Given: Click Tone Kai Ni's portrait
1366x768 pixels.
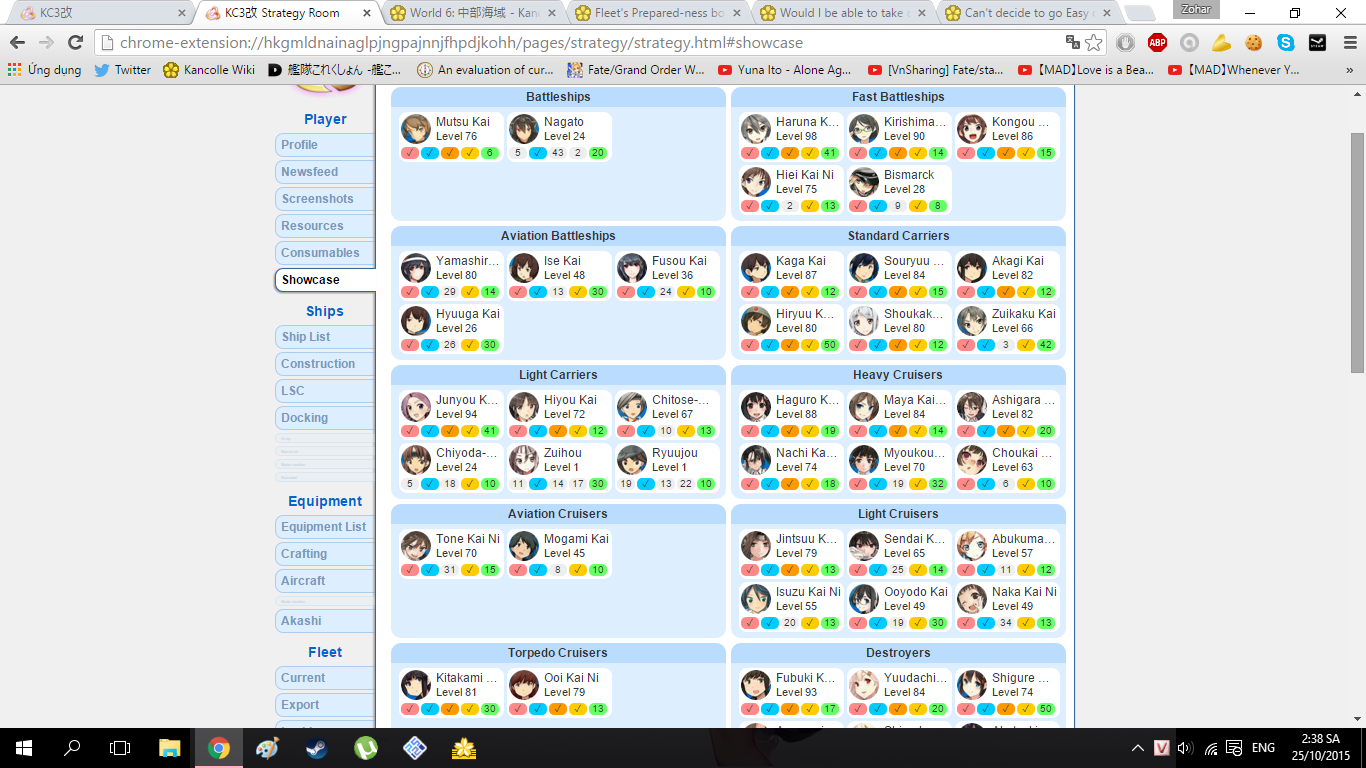Looking at the screenshot, I should click(416, 546).
